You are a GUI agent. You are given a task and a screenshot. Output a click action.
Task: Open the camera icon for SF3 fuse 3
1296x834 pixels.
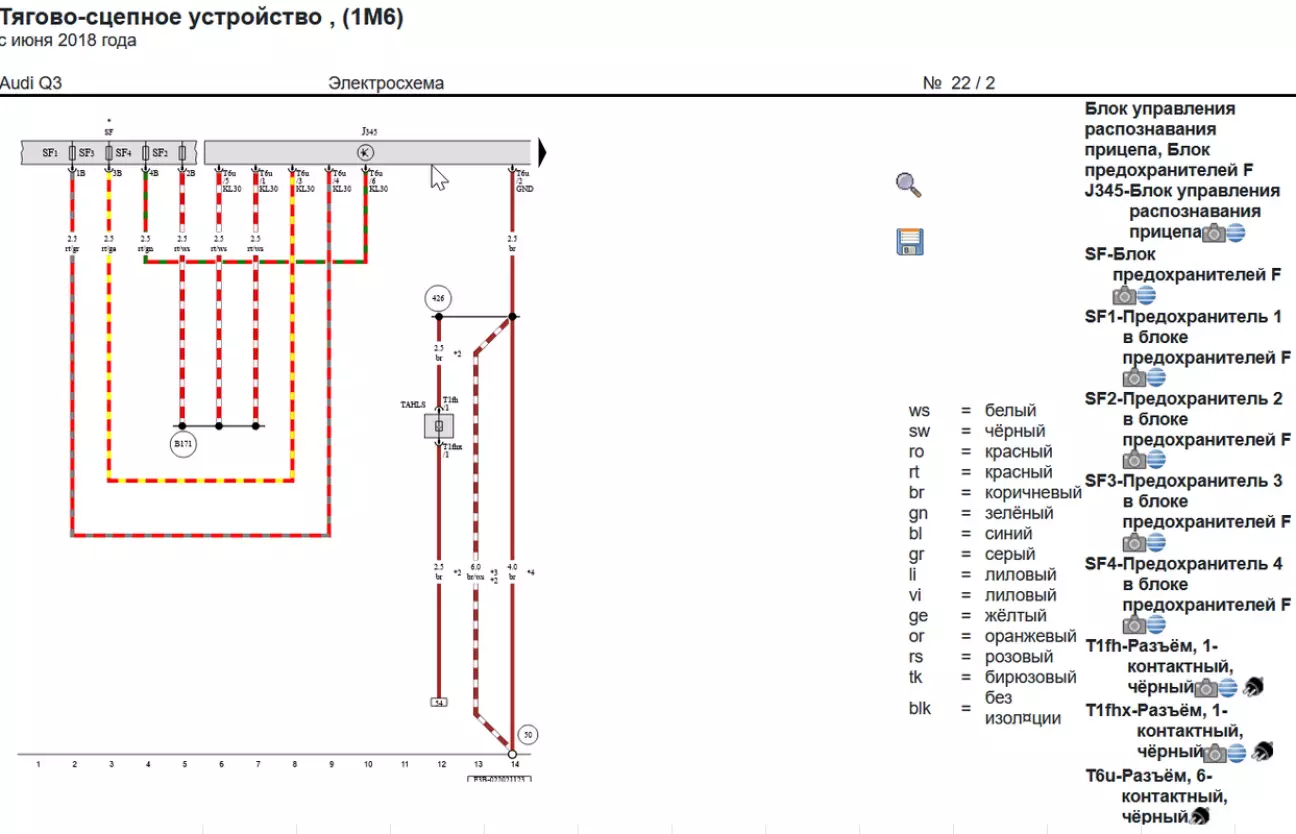click(x=1134, y=543)
